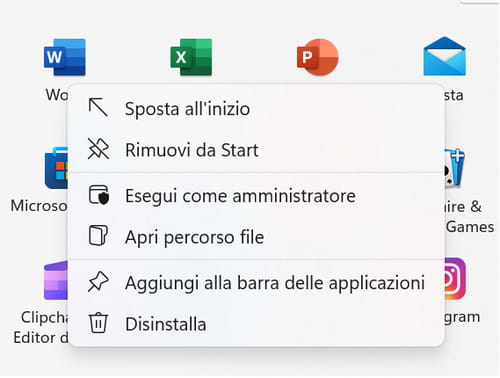Image resolution: width=500 pixels, height=378 pixels.
Task: Open the Mail envelope app icon
Action: tap(445, 56)
